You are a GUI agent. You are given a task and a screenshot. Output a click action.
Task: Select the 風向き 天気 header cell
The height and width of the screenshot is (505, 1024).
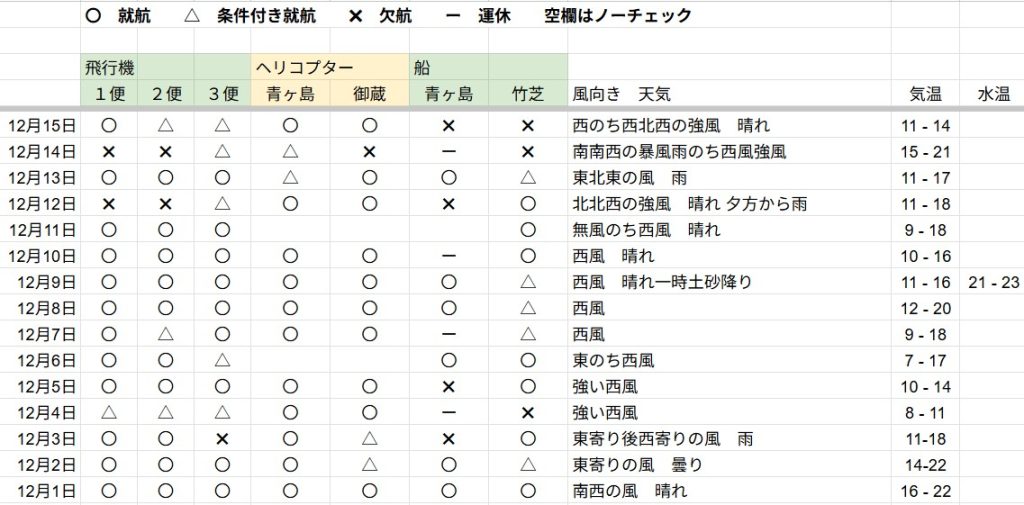(x=621, y=94)
